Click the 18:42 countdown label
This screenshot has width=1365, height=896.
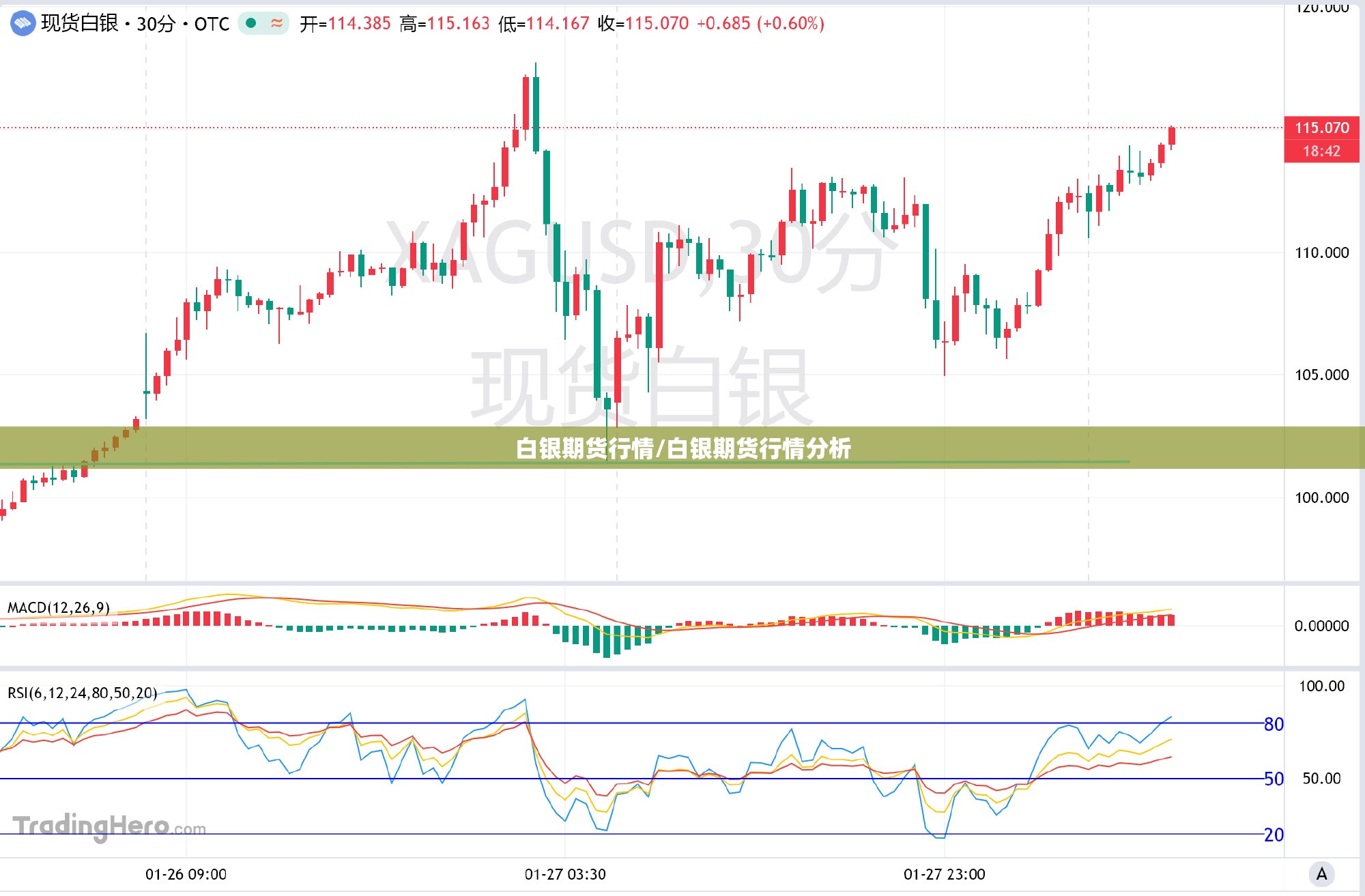[1321, 151]
